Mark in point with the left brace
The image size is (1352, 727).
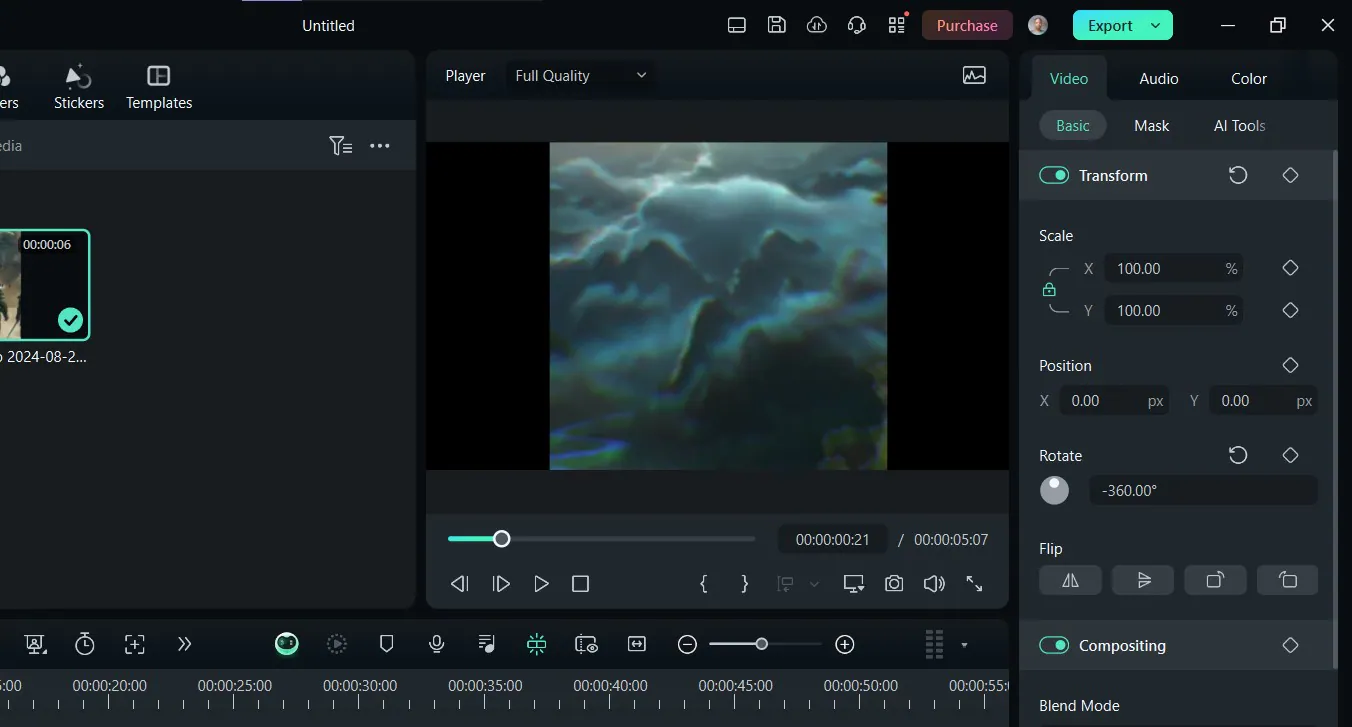tap(704, 583)
